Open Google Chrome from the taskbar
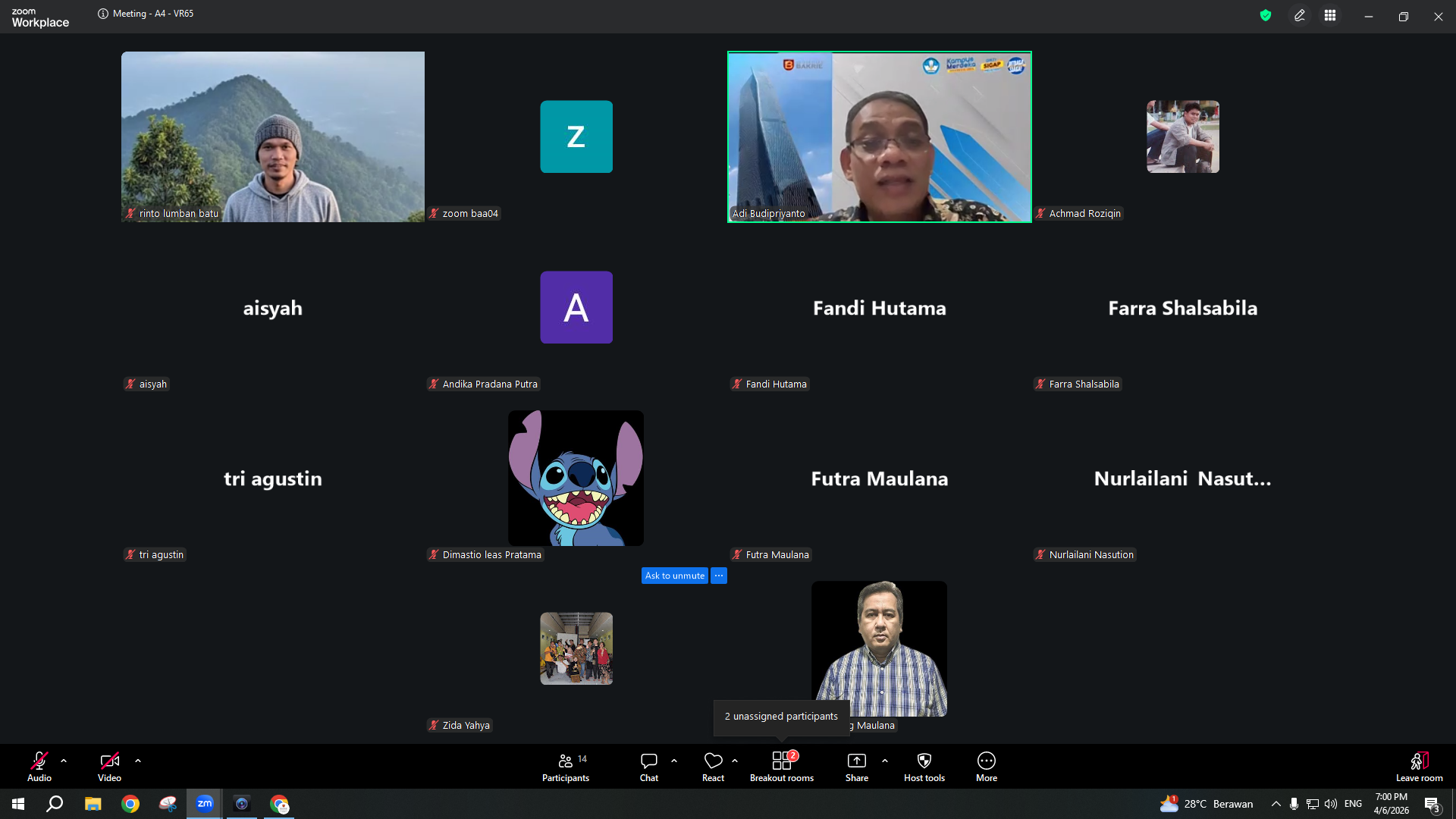 (x=130, y=804)
